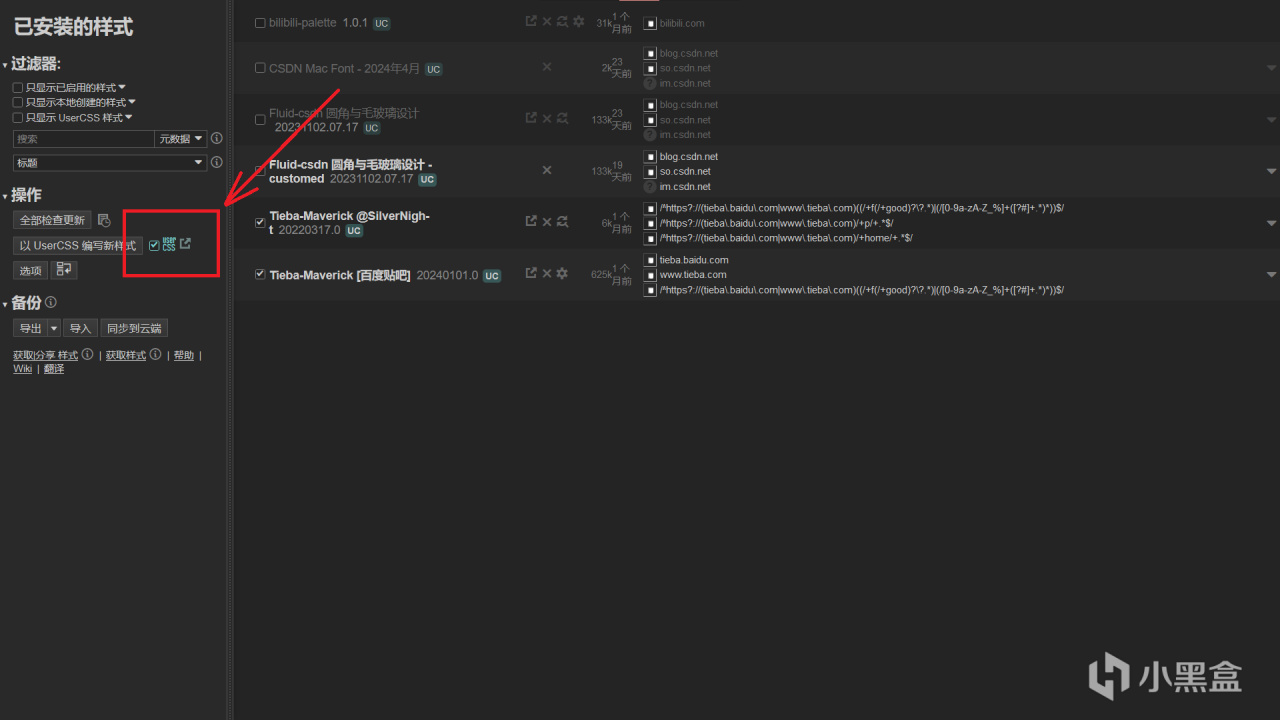Image resolution: width=1280 pixels, height=720 pixels.
Task: Click the info icon beside the 元数据 dropdown
Action: [x=217, y=139]
